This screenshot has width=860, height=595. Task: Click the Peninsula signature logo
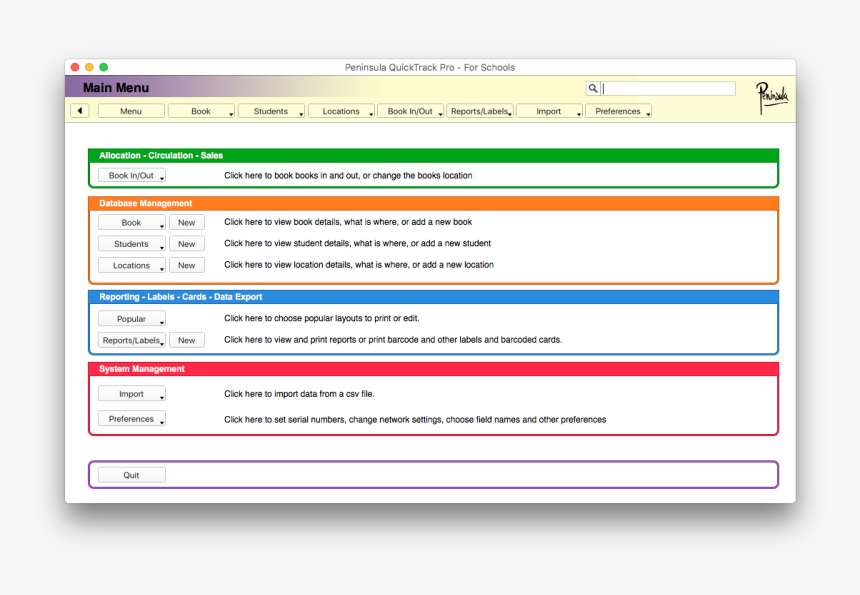click(x=771, y=97)
